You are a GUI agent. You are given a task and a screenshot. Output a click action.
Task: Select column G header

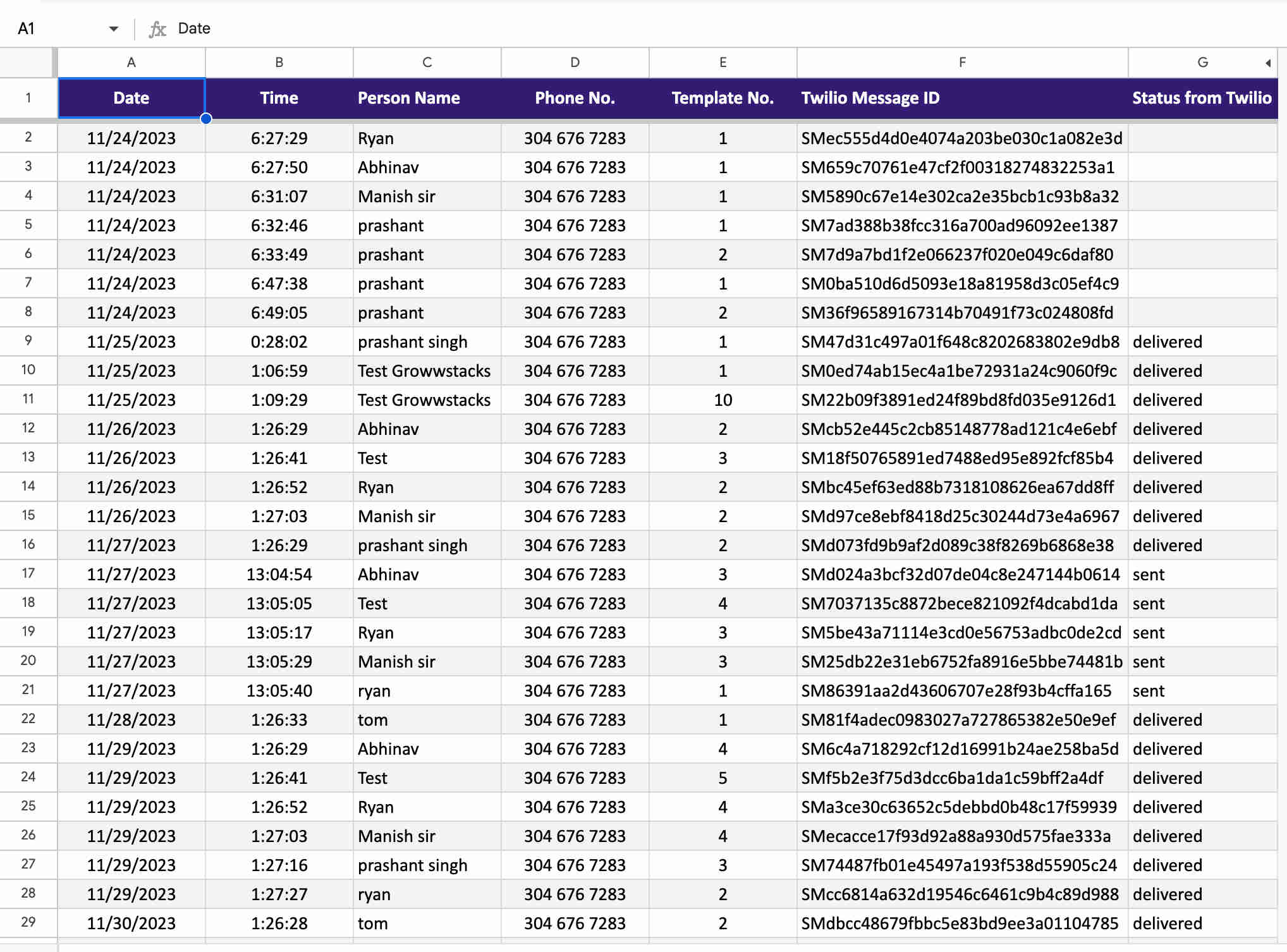[x=1203, y=63]
